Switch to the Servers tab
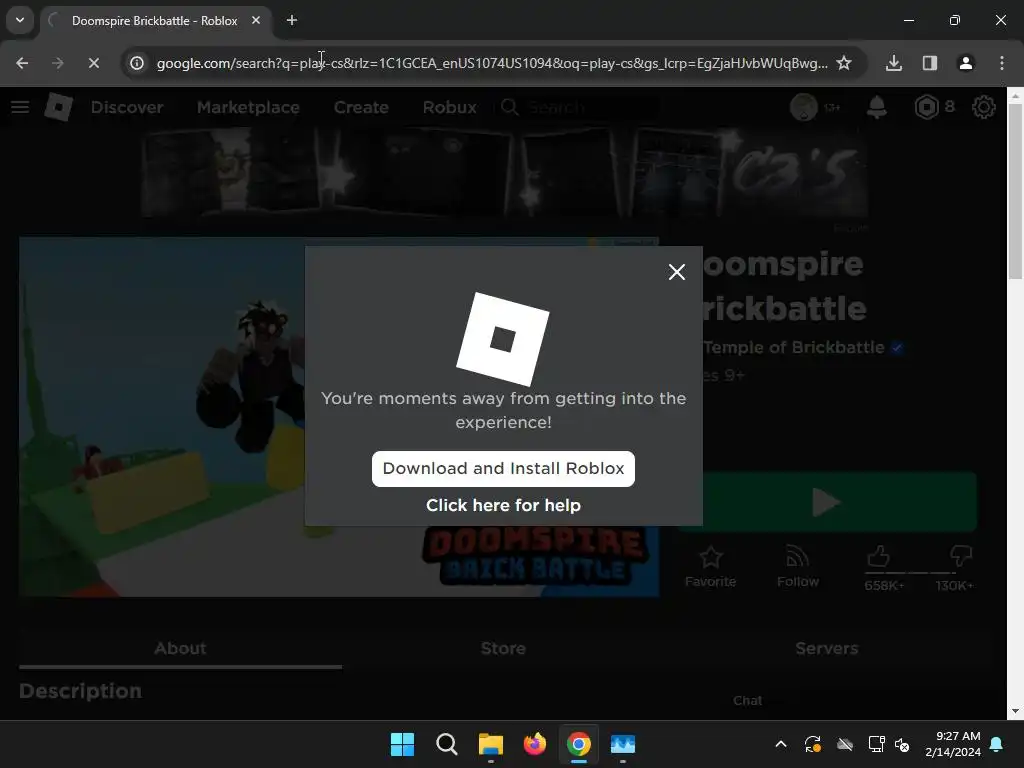 pos(826,648)
